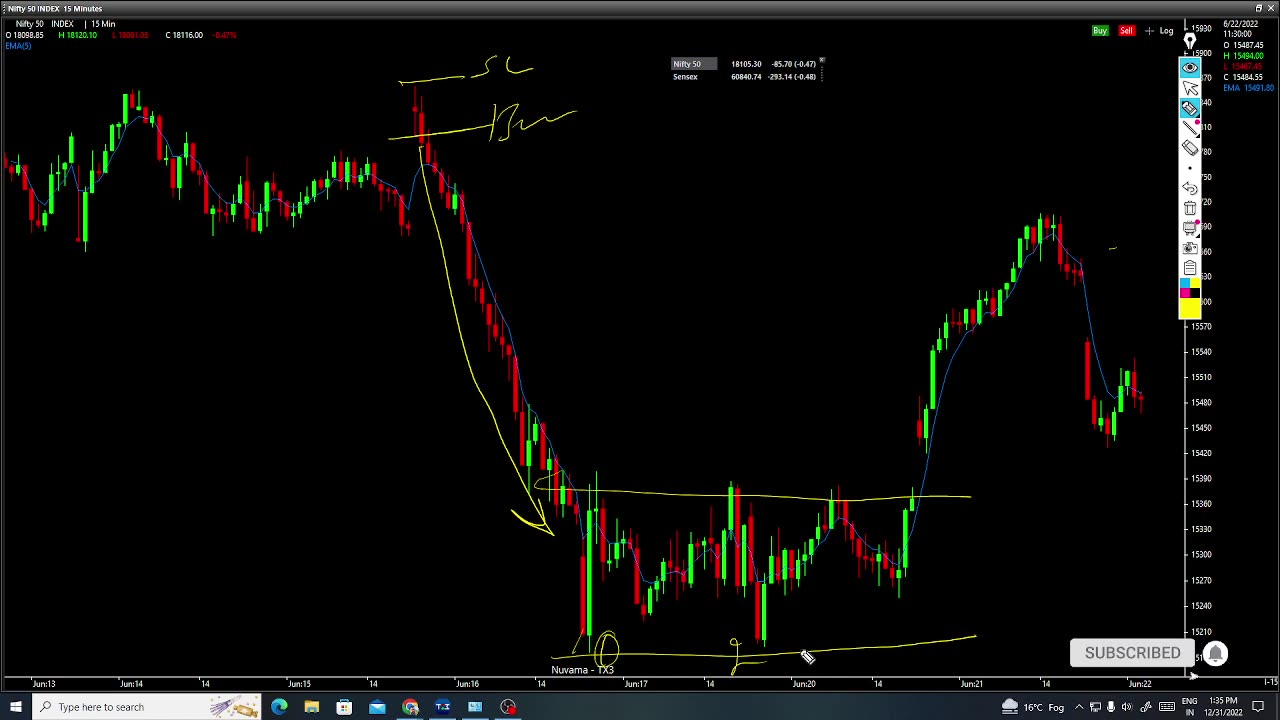Undo the last drawing stroke
The image size is (1280, 720).
point(1190,188)
